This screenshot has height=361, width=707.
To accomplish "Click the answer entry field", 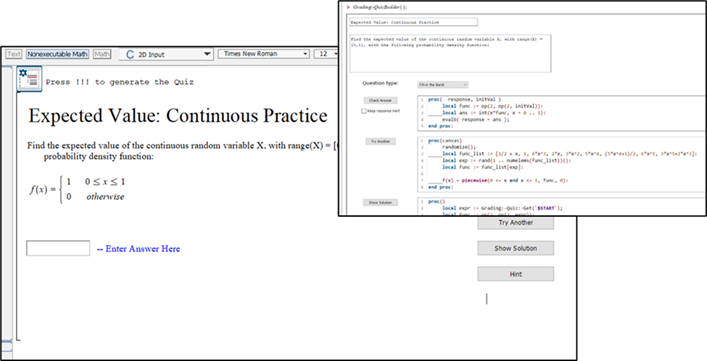I will pyautogui.click(x=58, y=248).
